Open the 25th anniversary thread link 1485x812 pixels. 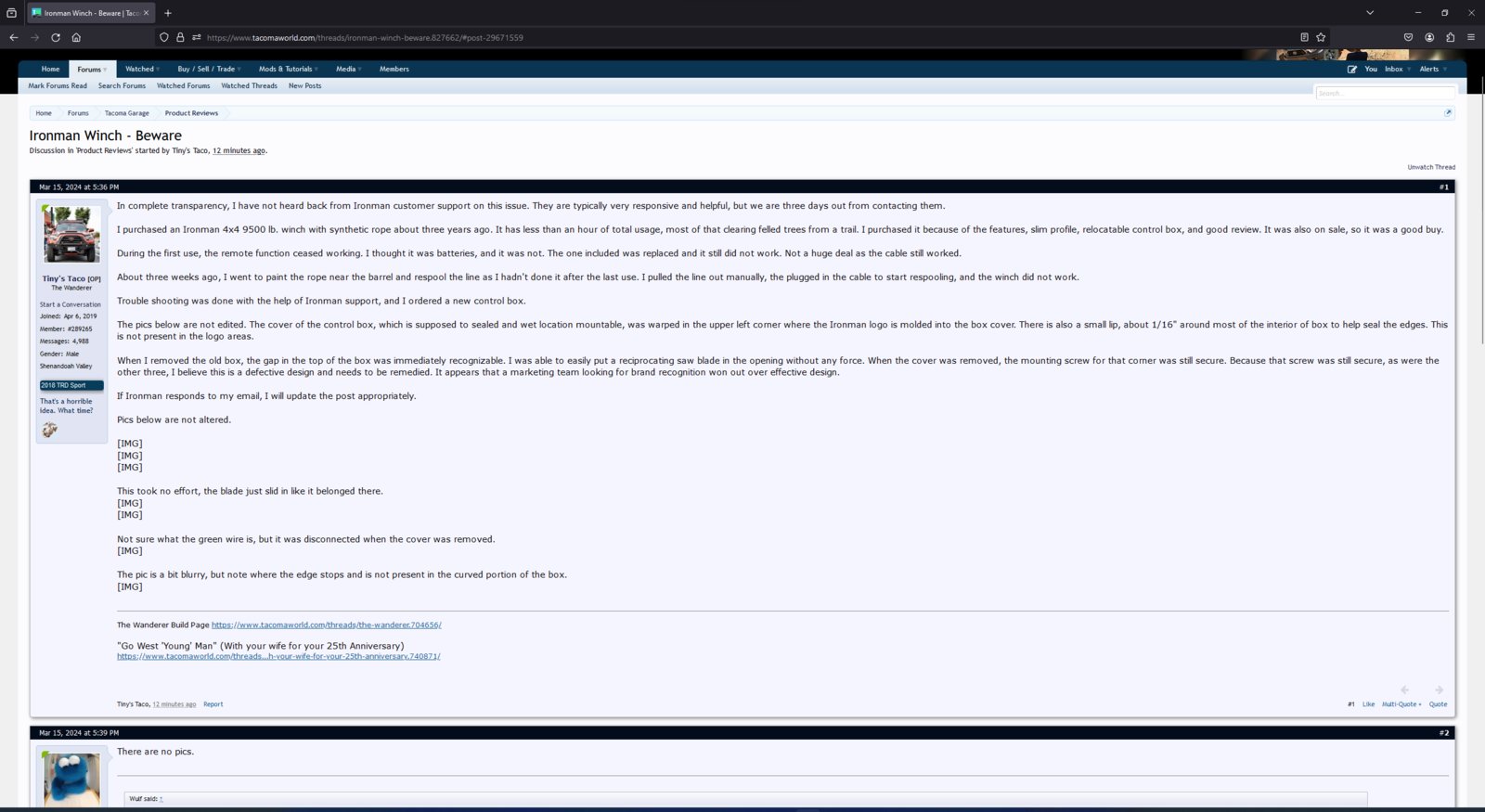coord(278,656)
